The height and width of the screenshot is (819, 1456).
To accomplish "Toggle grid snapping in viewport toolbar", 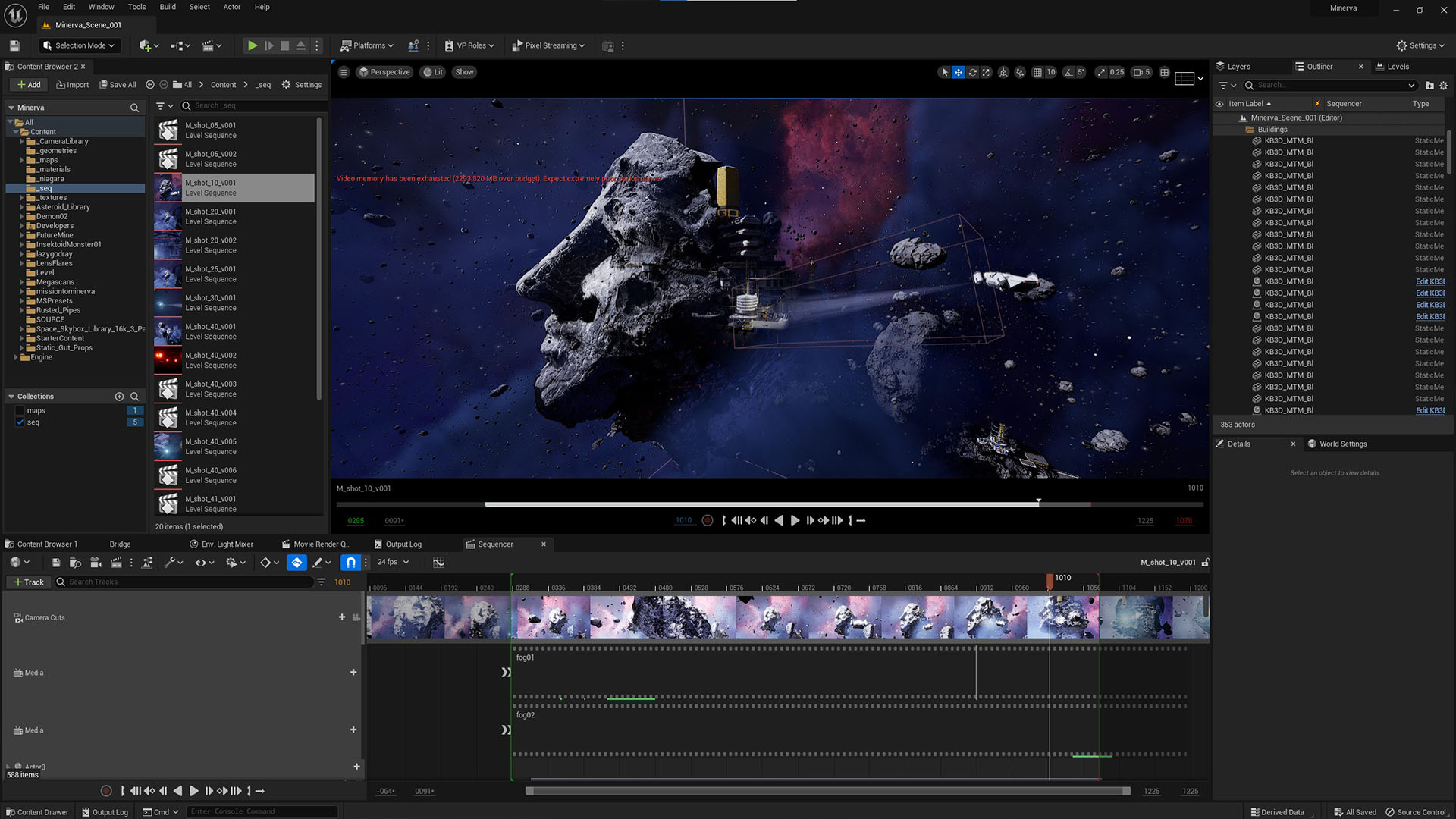I will (x=1037, y=72).
